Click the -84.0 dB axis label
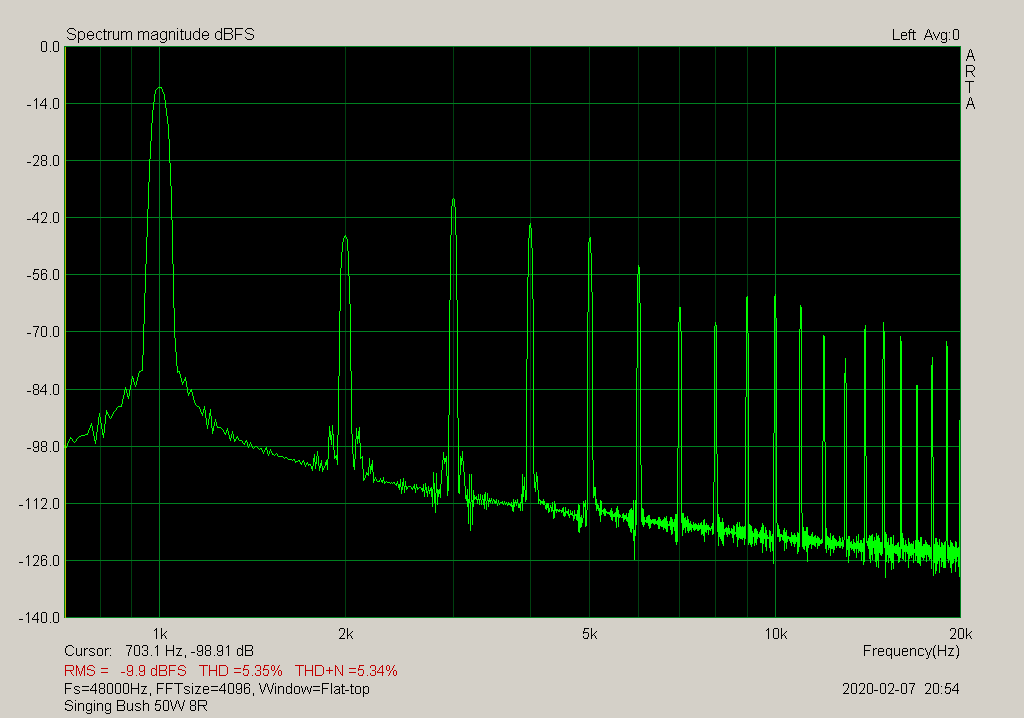Screen dimensions: 1024x718 [x=42, y=390]
